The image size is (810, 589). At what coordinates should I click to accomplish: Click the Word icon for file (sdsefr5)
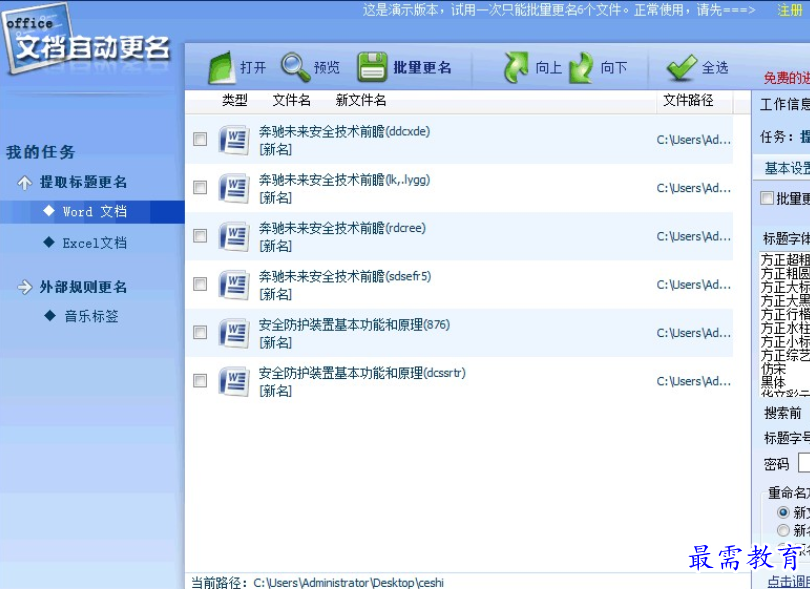coord(234,284)
